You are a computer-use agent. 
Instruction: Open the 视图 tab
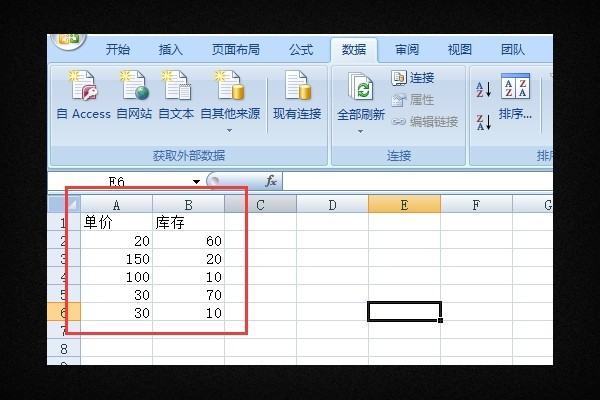click(x=460, y=49)
